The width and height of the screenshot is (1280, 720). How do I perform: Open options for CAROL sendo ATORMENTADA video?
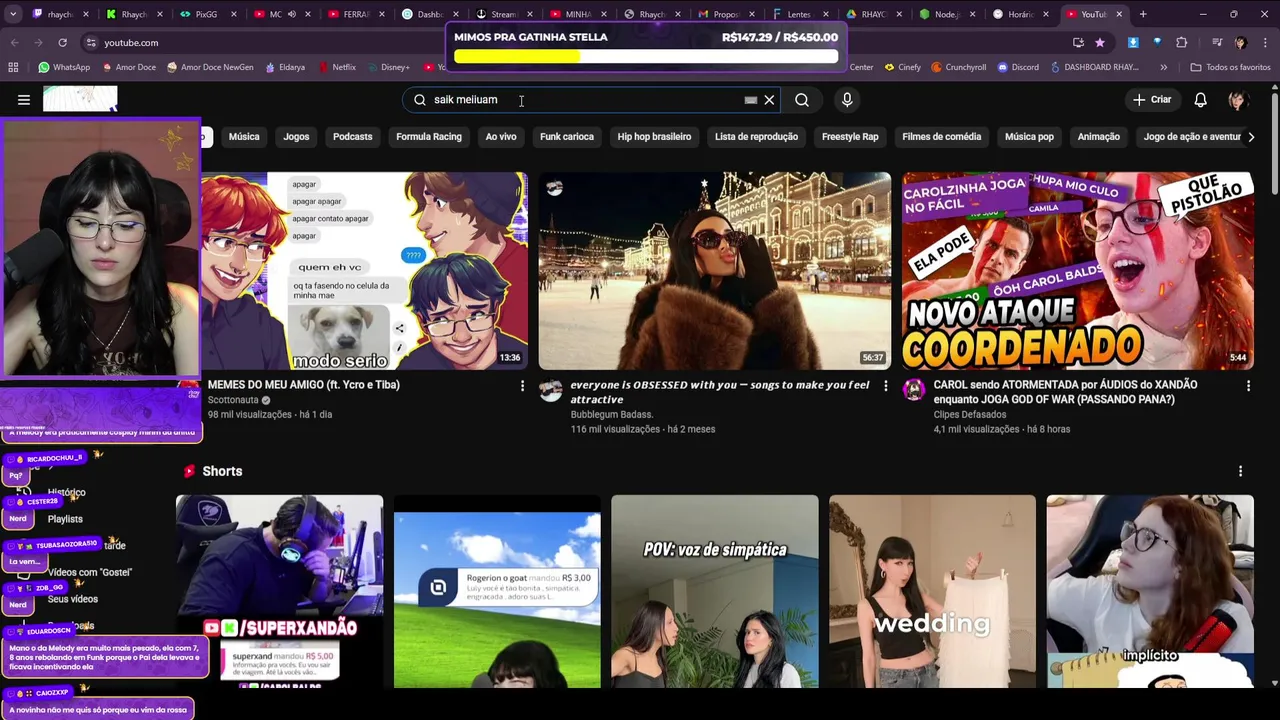click(x=1248, y=386)
